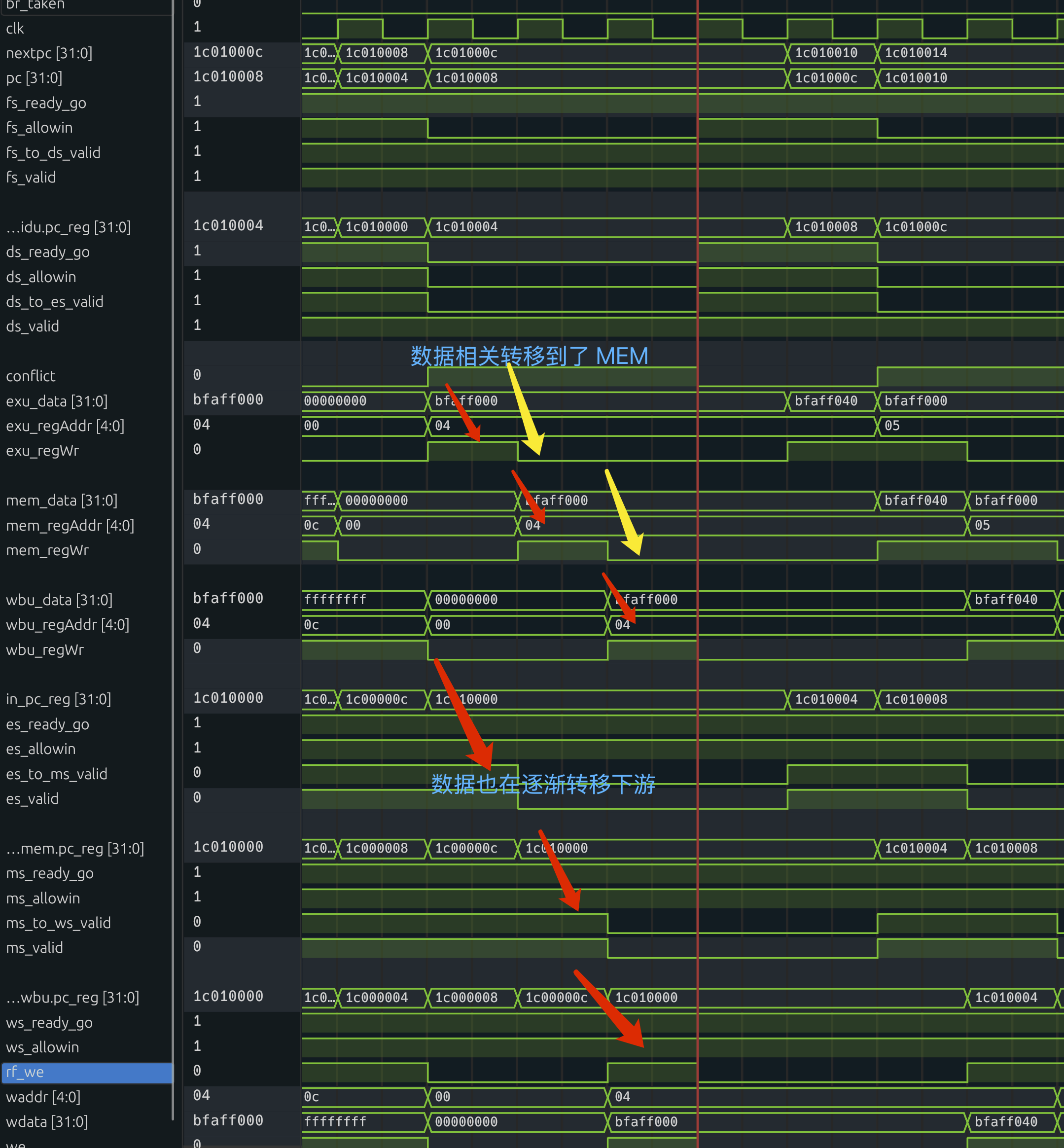1064x1148 pixels.
Task: Click the 1c01000c value in the values column
Action: pos(228,52)
